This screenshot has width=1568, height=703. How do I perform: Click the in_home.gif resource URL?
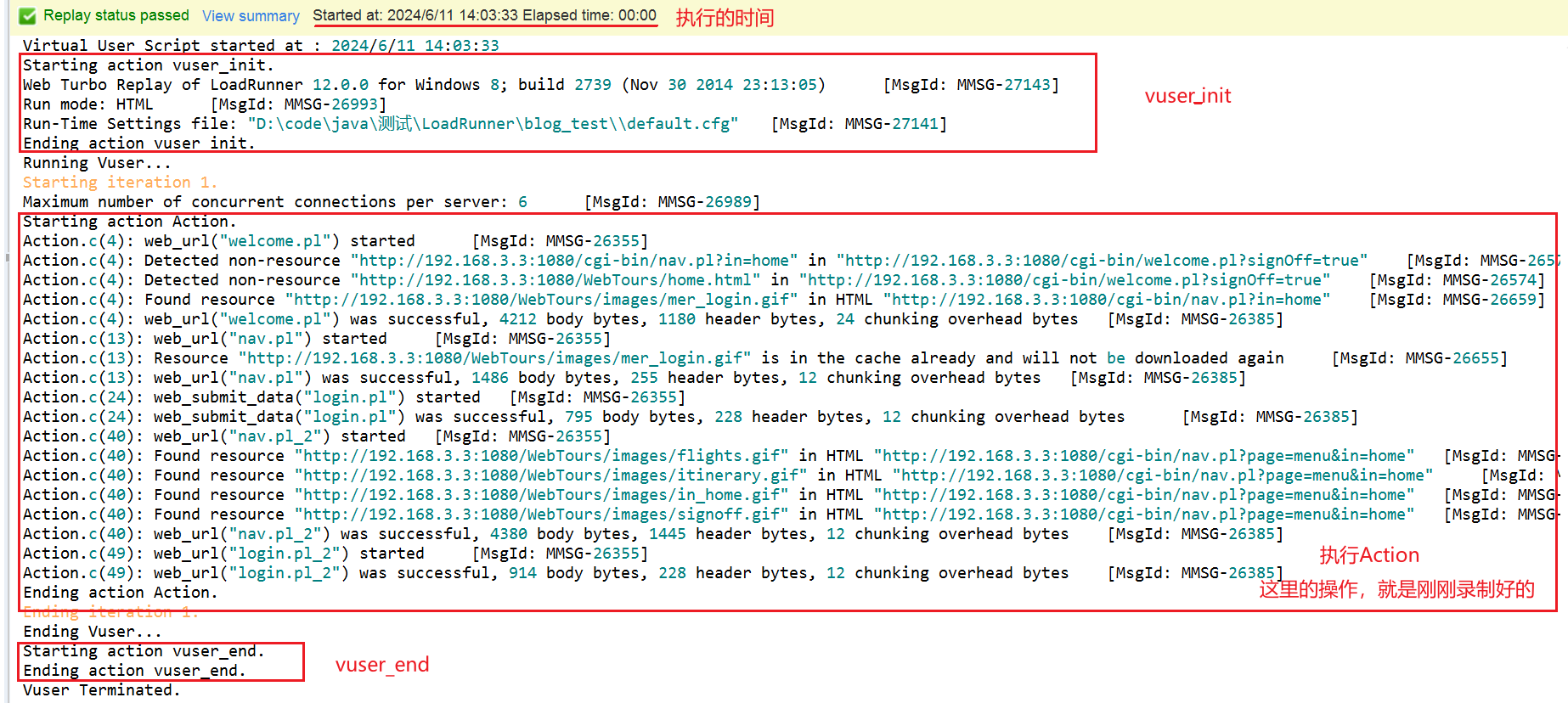coord(542,494)
